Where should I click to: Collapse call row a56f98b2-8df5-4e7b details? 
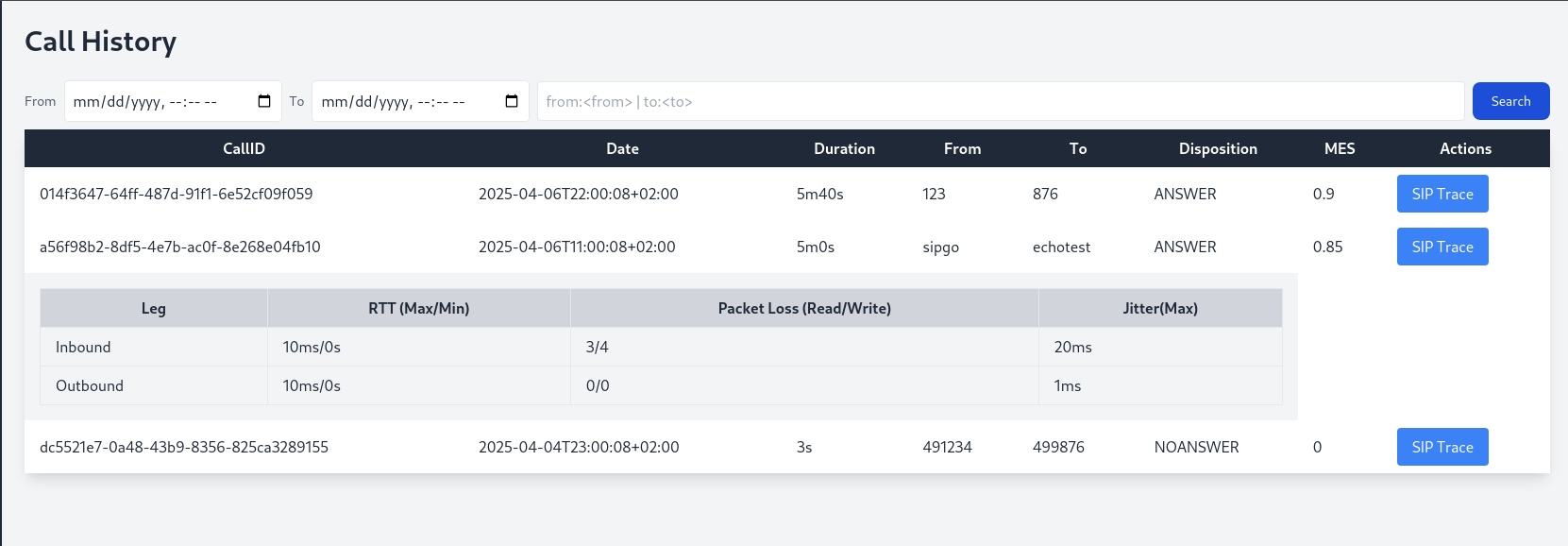180,247
